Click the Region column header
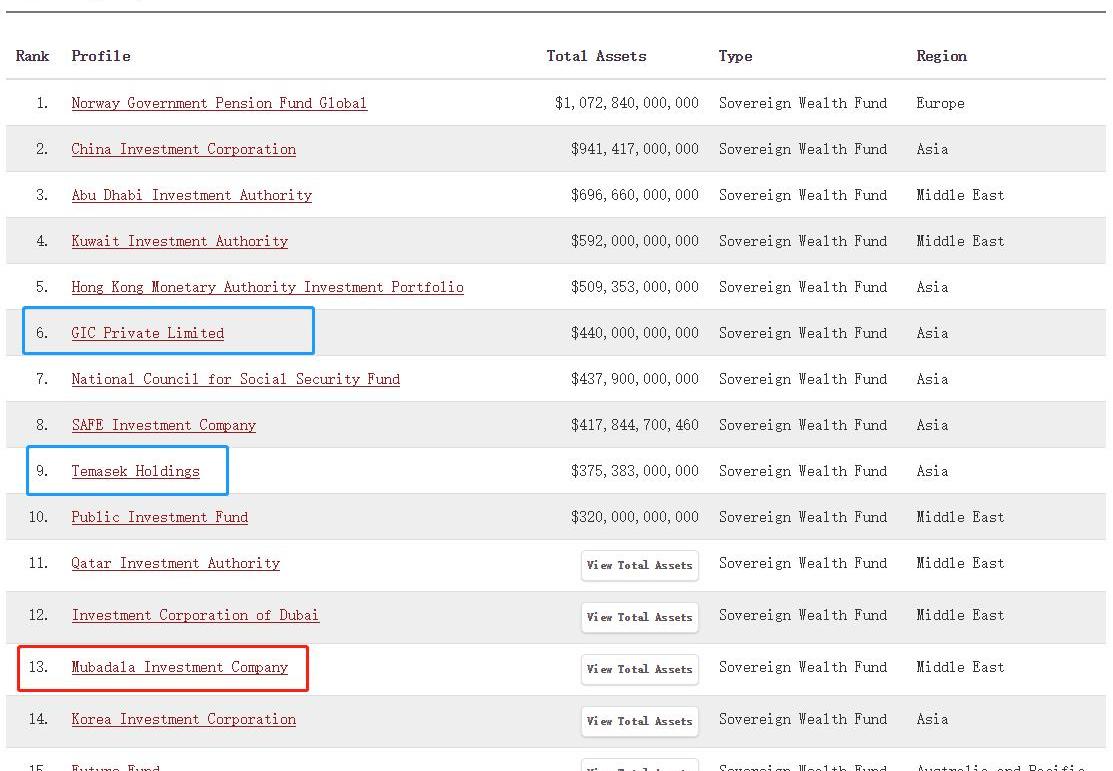This screenshot has height=771, width=1113. 941,56
